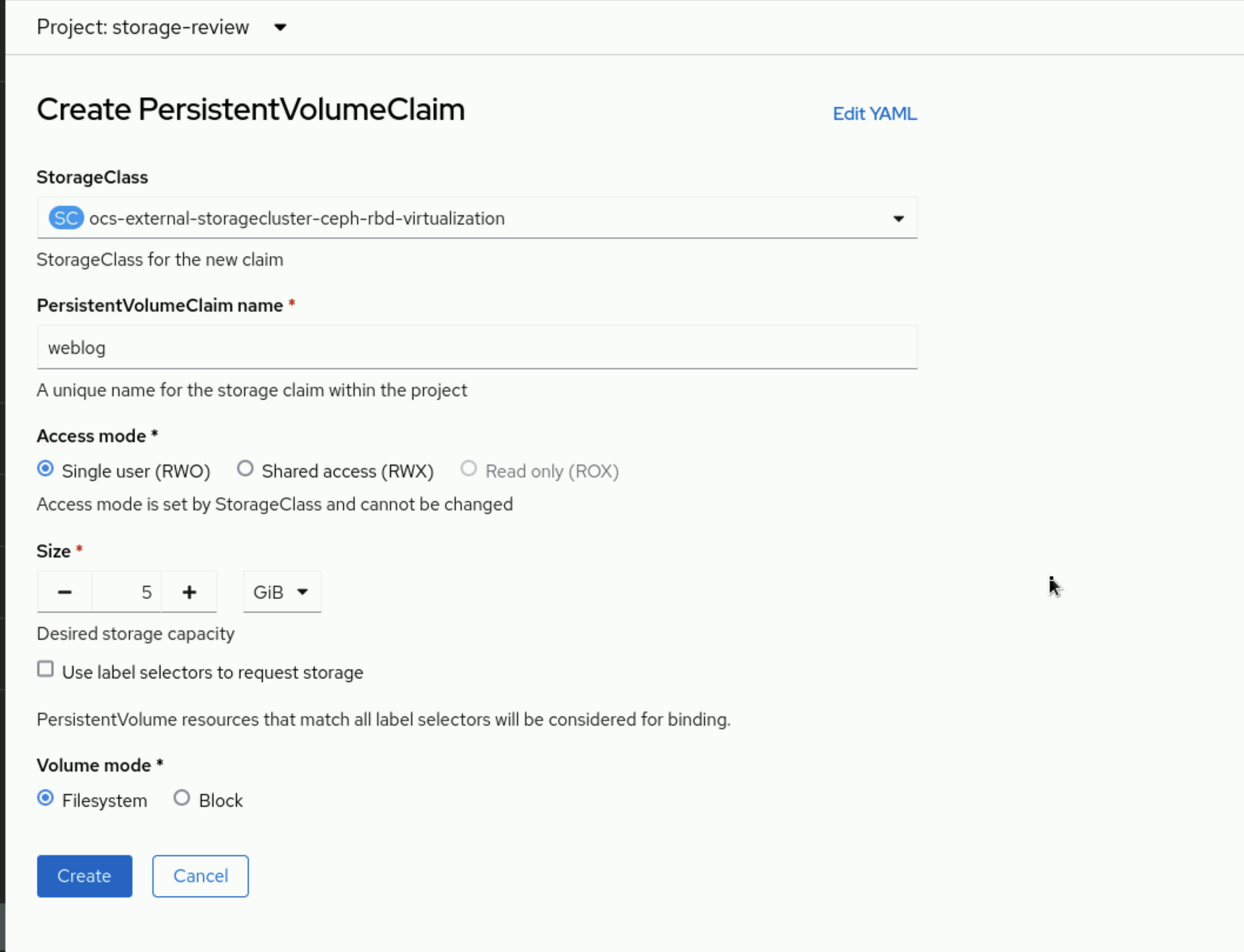Select Shared access (RWX) radio button
Viewport: 1244px width, 952px height.
pos(245,469)
